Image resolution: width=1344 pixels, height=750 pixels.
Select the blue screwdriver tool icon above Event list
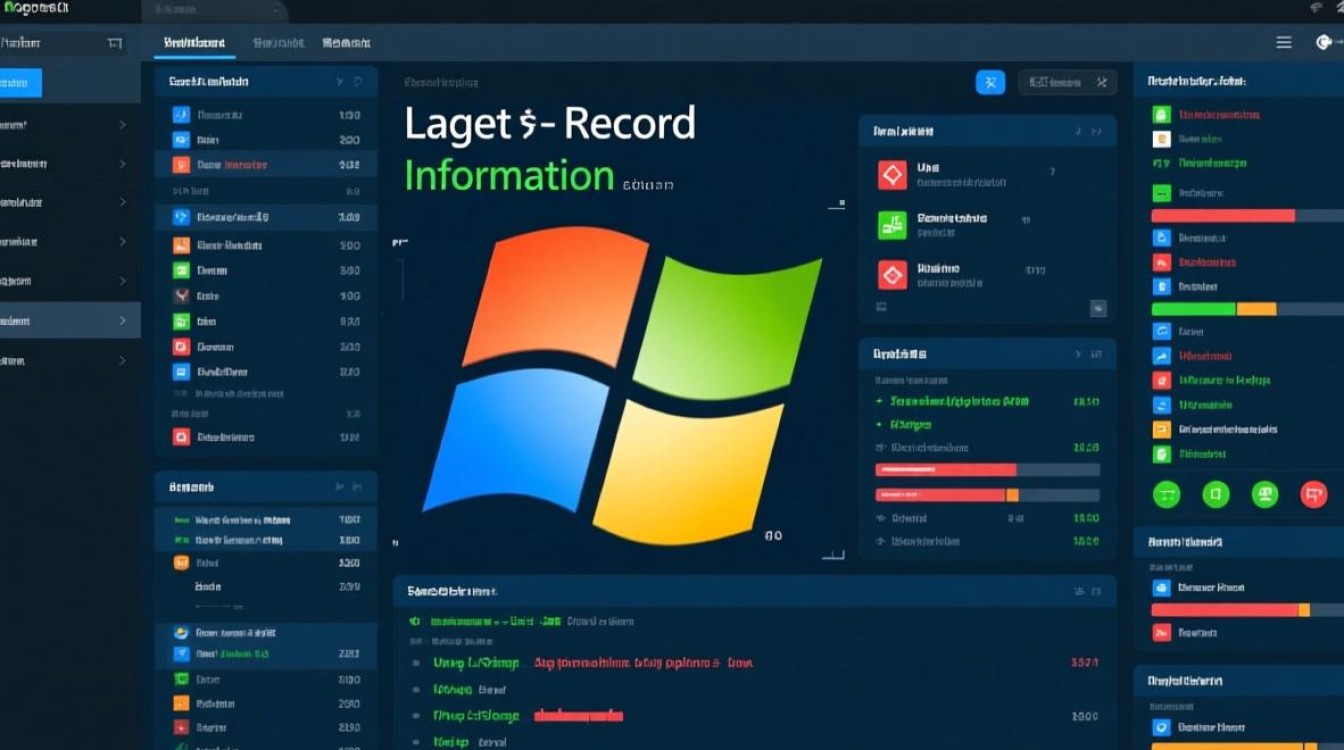(990, 82)
